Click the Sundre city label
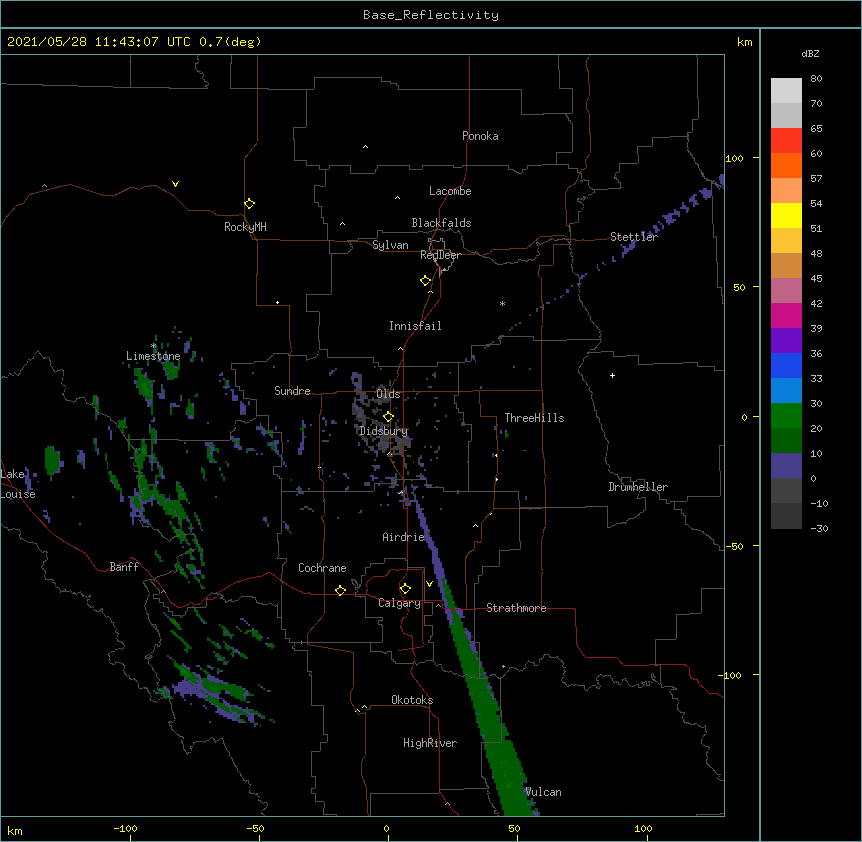Screen dimensions: 862x842 pos(292,391)
